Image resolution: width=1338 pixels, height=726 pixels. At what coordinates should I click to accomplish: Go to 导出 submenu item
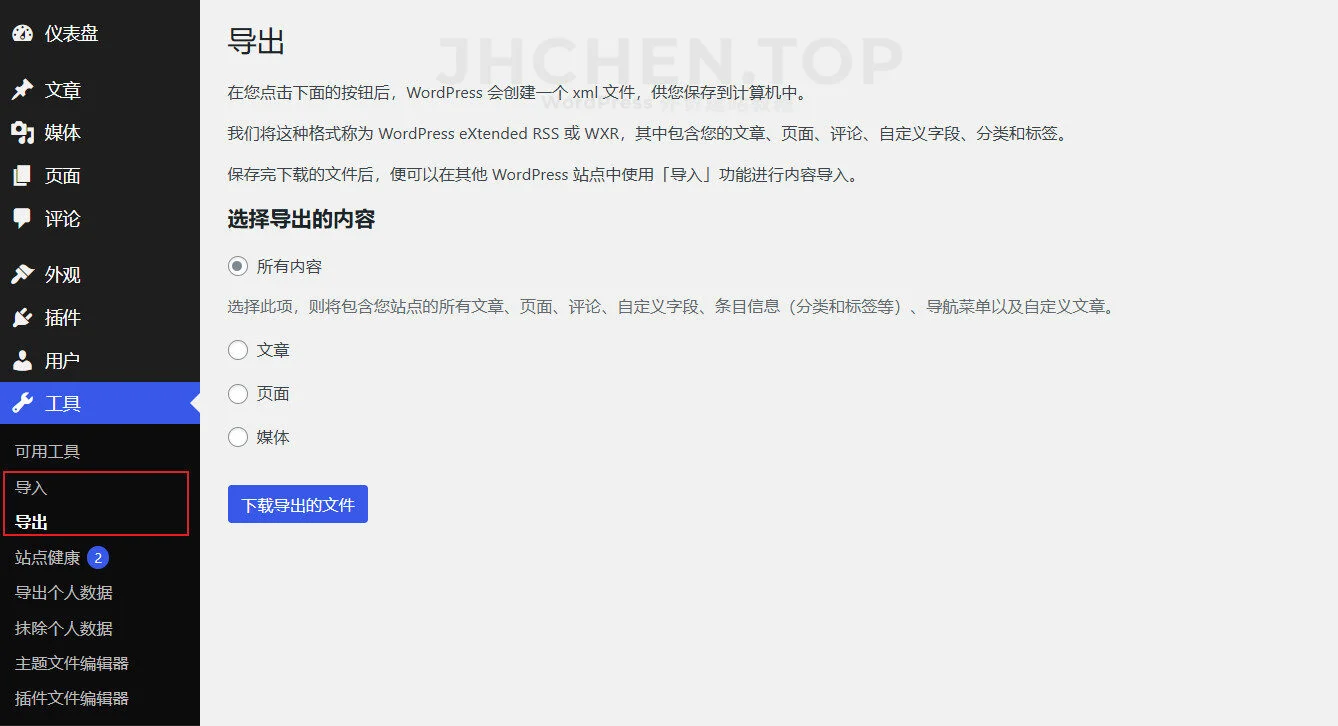(31, 522)
